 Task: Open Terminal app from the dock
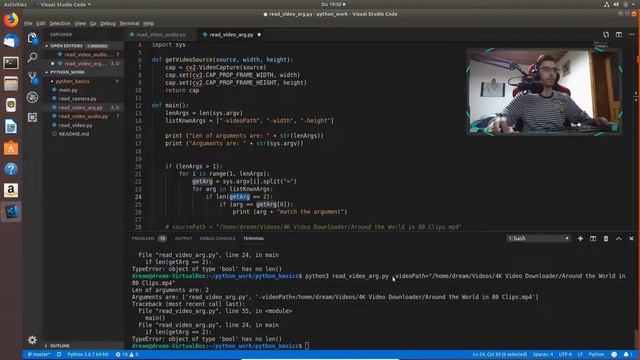tap(11, 62)
